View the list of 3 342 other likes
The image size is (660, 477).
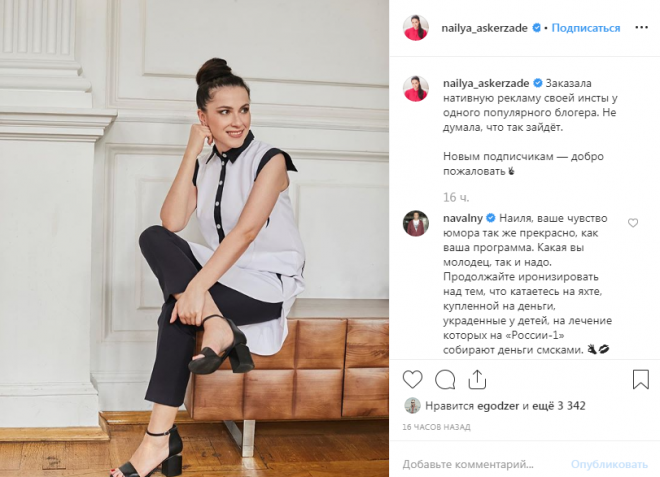click(559, 406)
